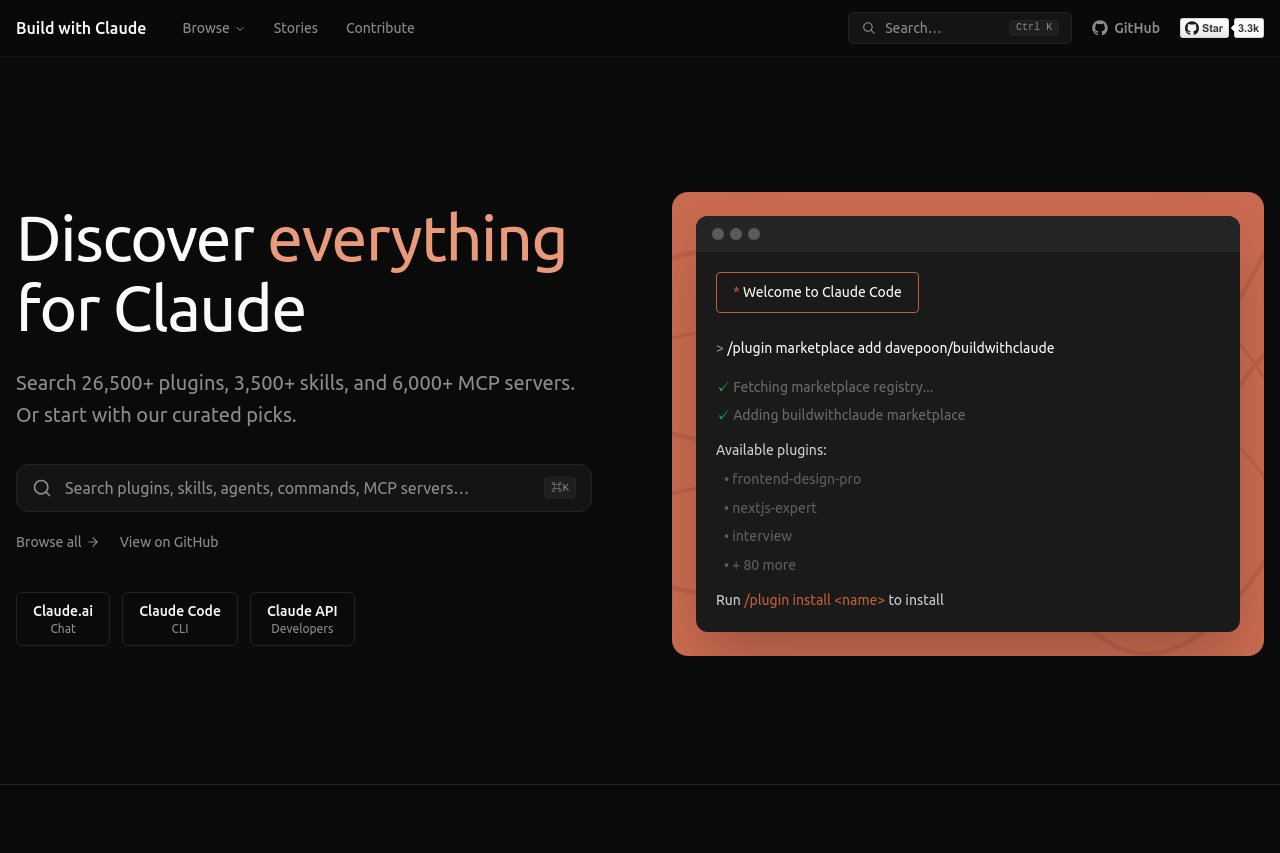Click the magnifier icon in the header search box
1280x853 pixels.
869,28
